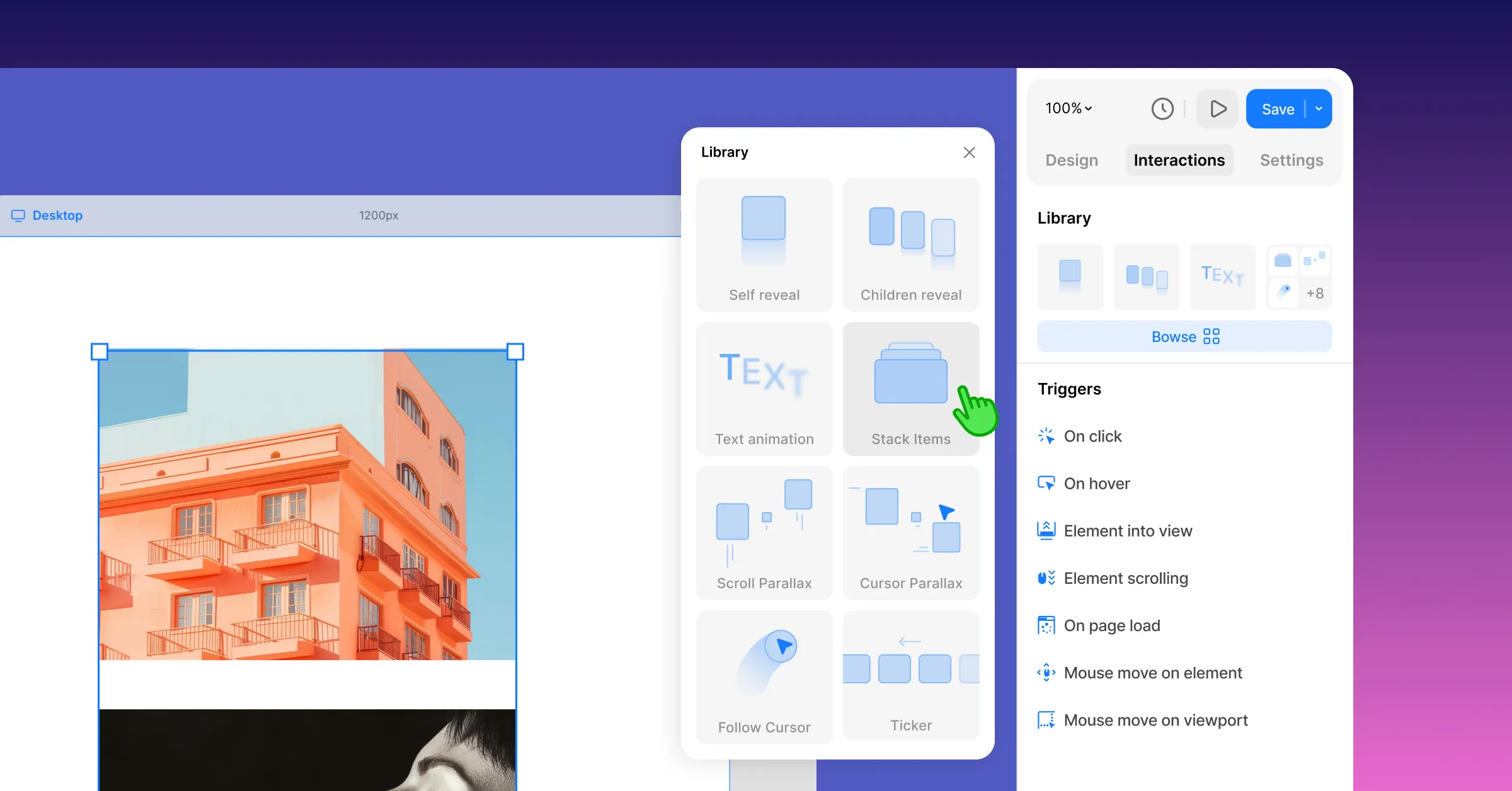The width and height of the screenshot is (1512, 791).
Task: Open the 100% zoom dropdown
Action: pyautogui.click(x=1069, y=108)
